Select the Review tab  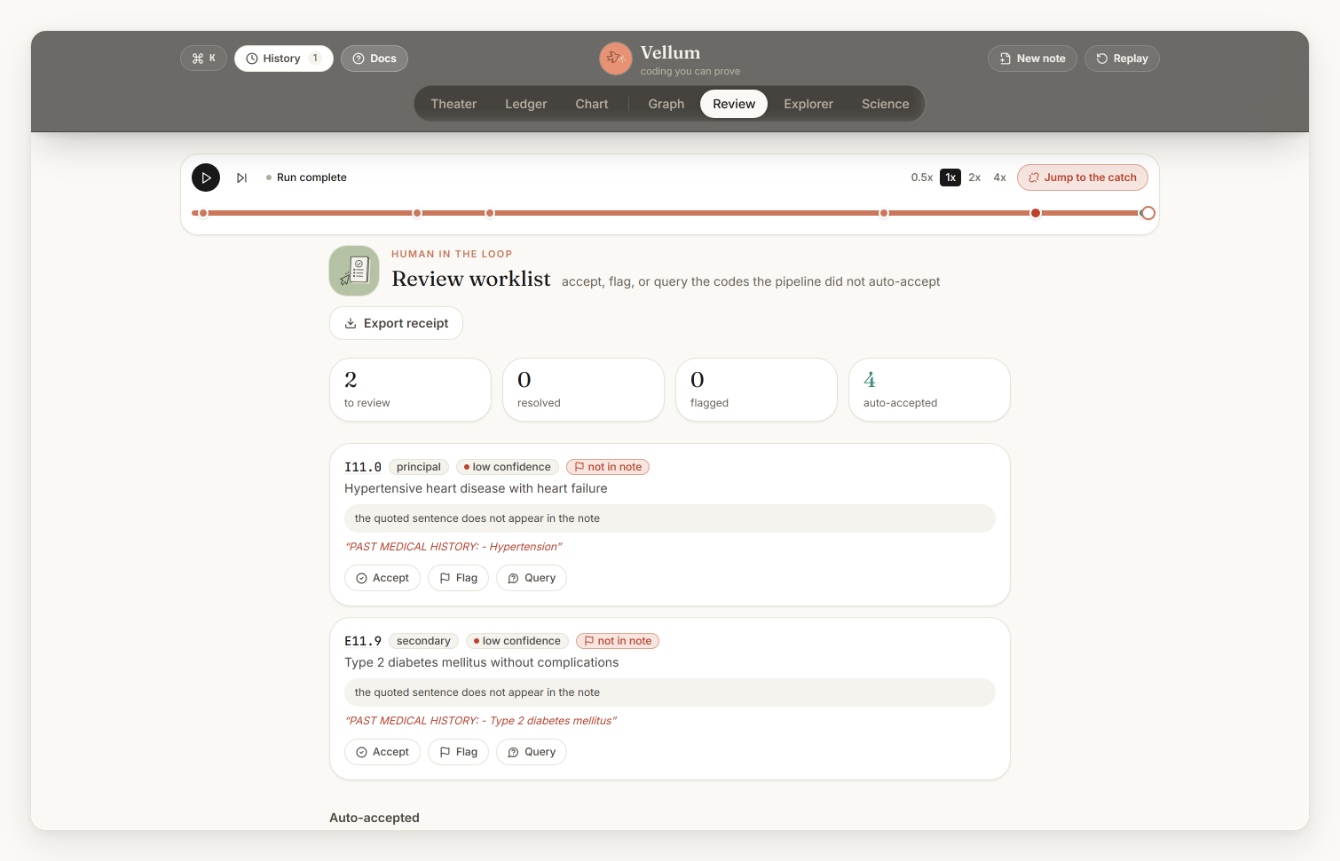pos(734,104)
